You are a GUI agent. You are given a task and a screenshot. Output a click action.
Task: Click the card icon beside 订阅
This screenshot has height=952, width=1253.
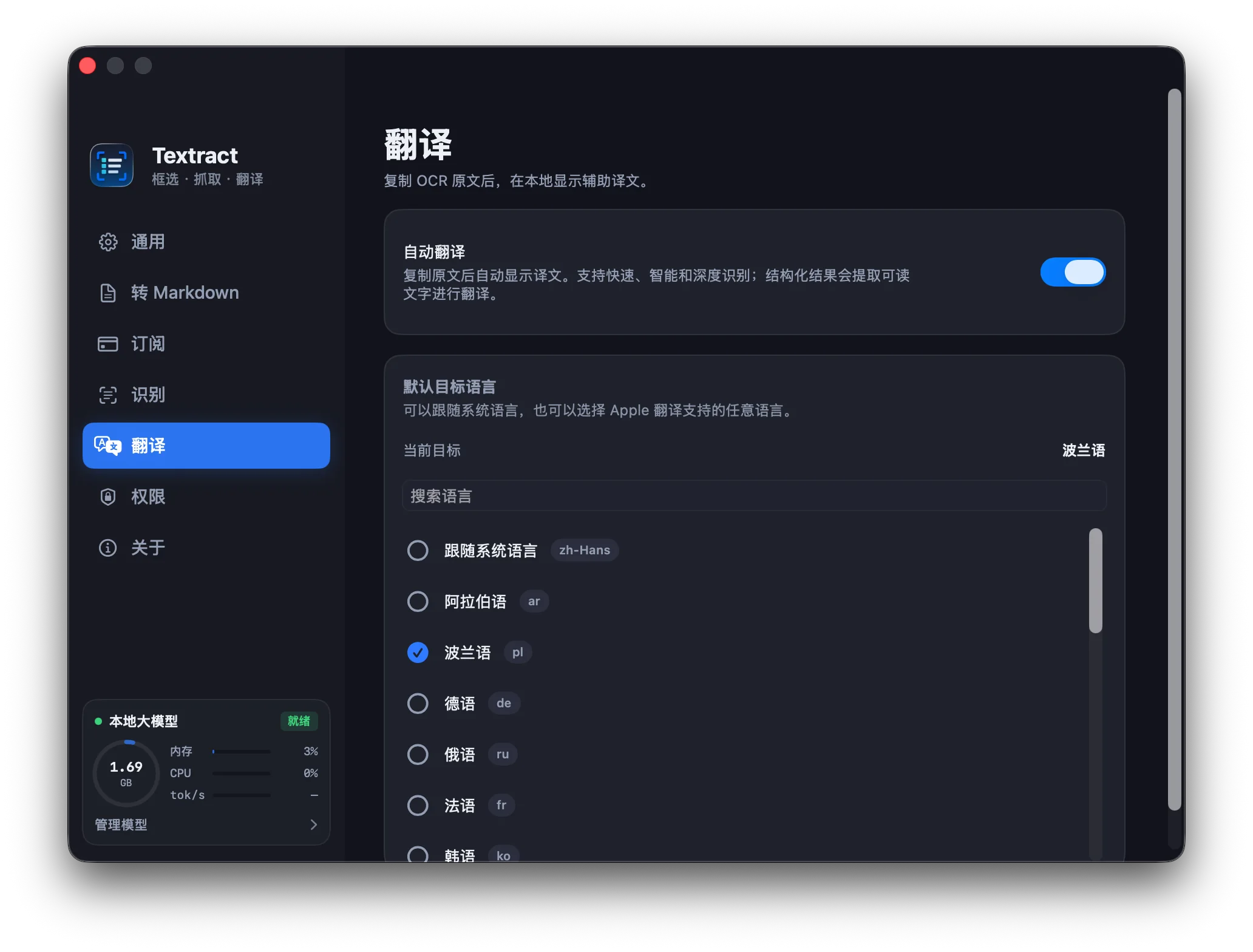[x=108, y=344]
